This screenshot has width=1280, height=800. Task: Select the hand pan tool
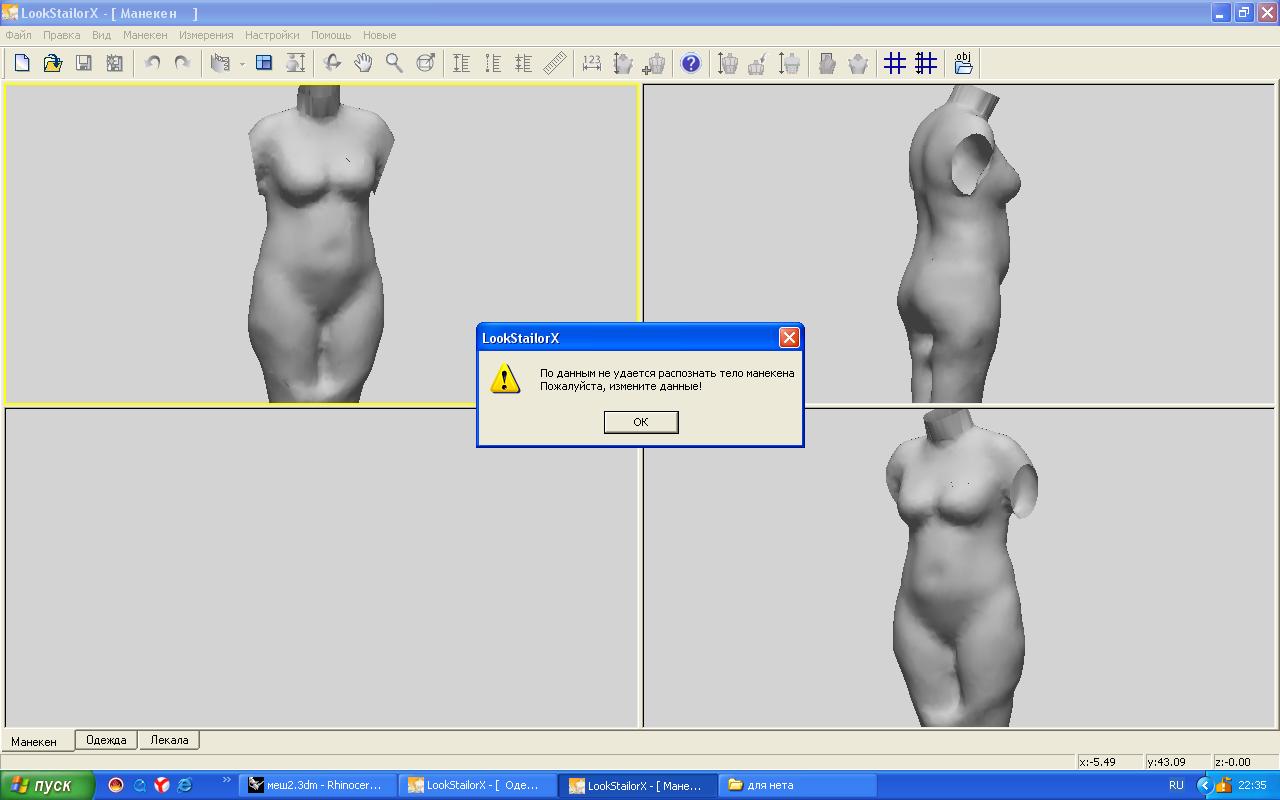pyautogui.click(x=363, y=63)
